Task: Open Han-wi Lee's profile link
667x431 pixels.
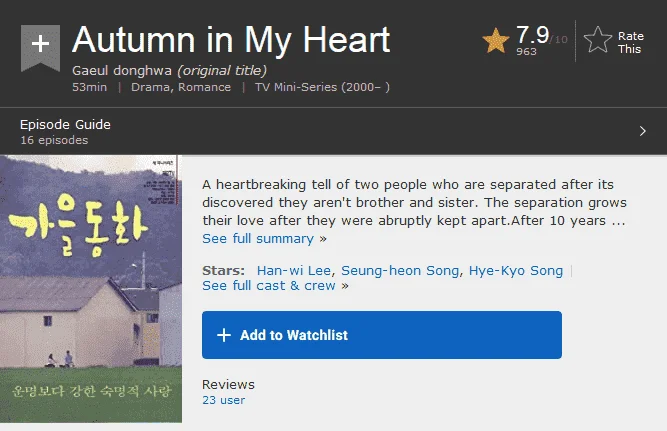Action: [x=294, y=271]
